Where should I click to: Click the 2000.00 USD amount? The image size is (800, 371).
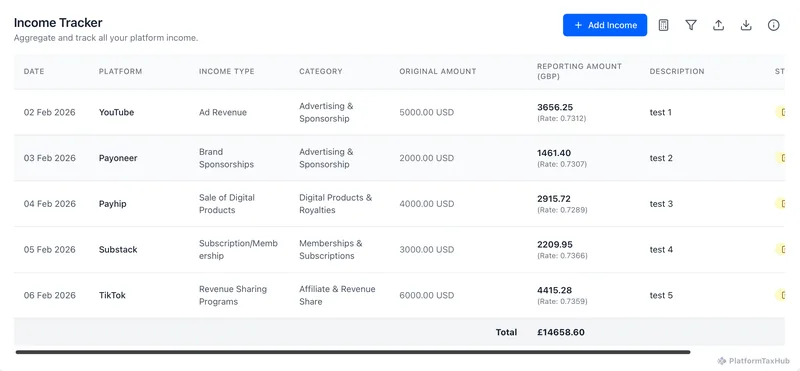427,158
